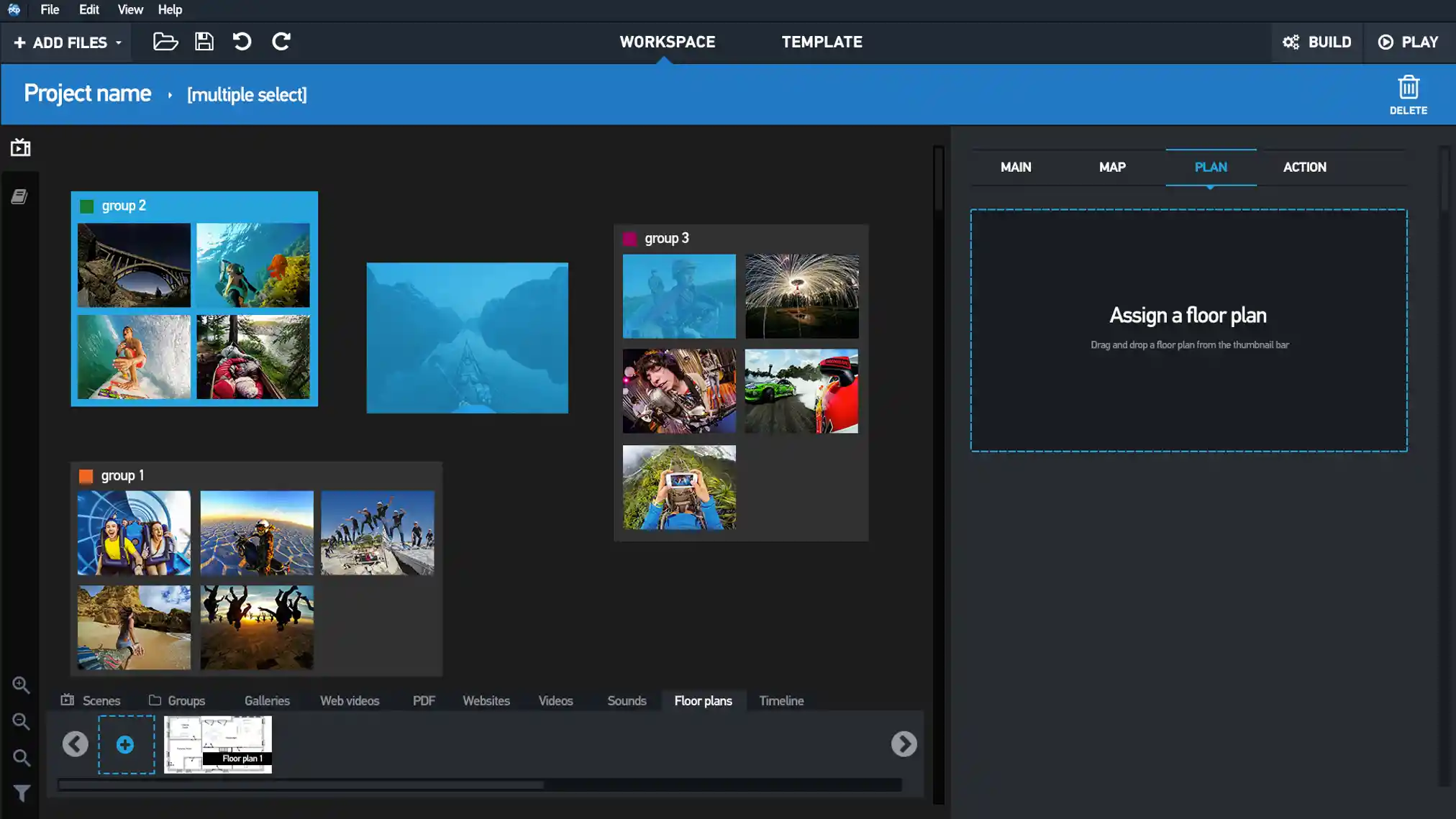Switch to the MAIN panel tab
Viewport: 1456px width, 819px height.
(x=1016, y=167)
